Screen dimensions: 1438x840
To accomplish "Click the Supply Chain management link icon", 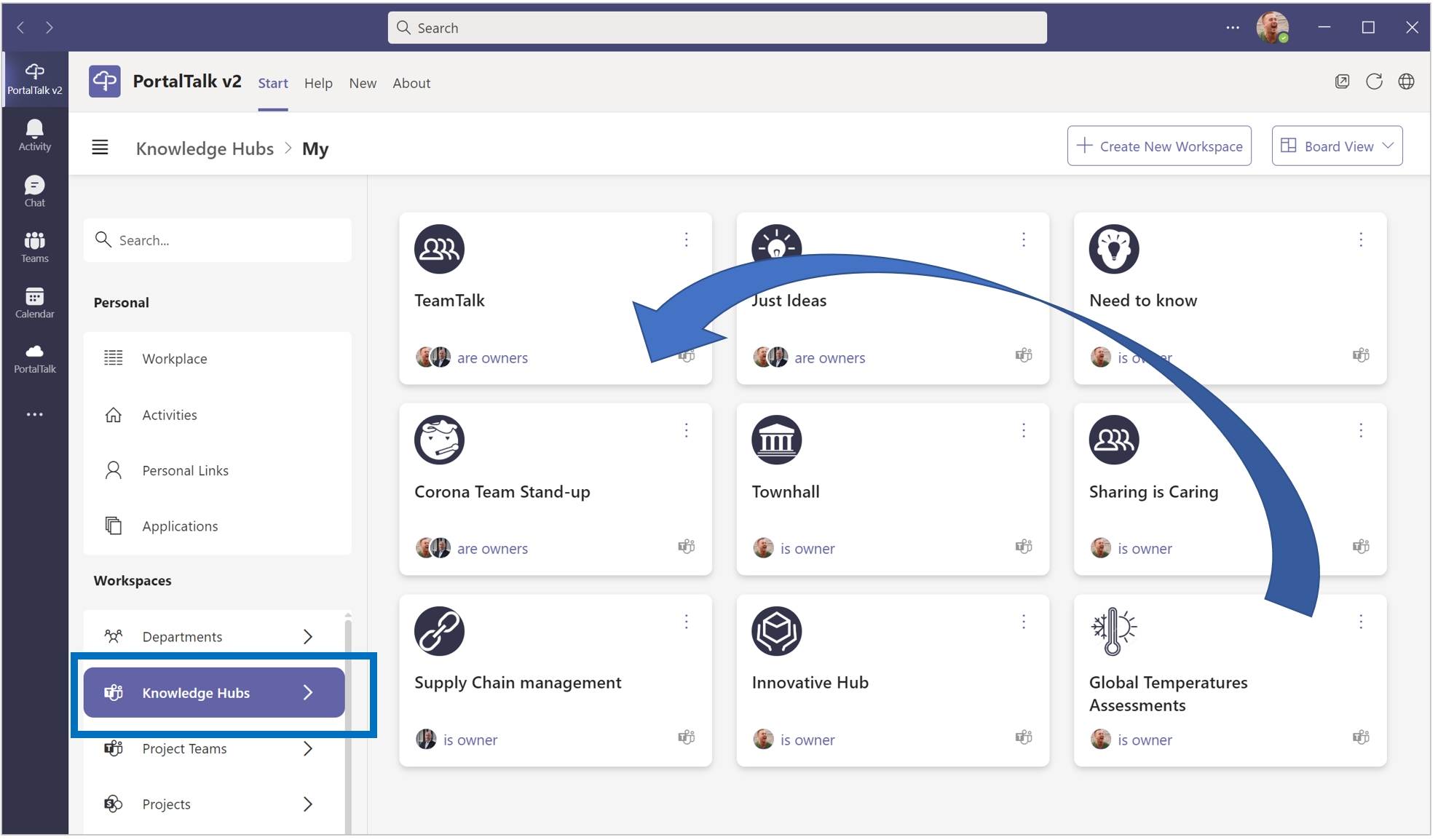I will click(439, 631).
